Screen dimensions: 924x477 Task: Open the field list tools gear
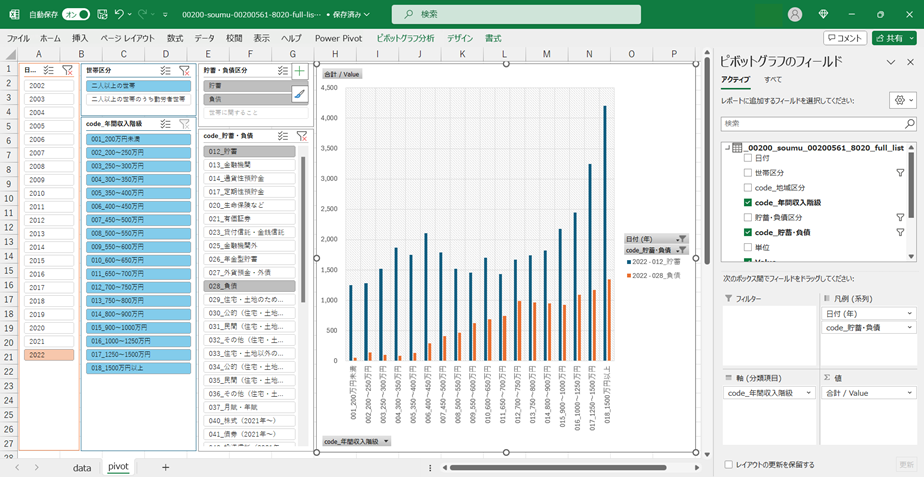click(x=901, y=101)
